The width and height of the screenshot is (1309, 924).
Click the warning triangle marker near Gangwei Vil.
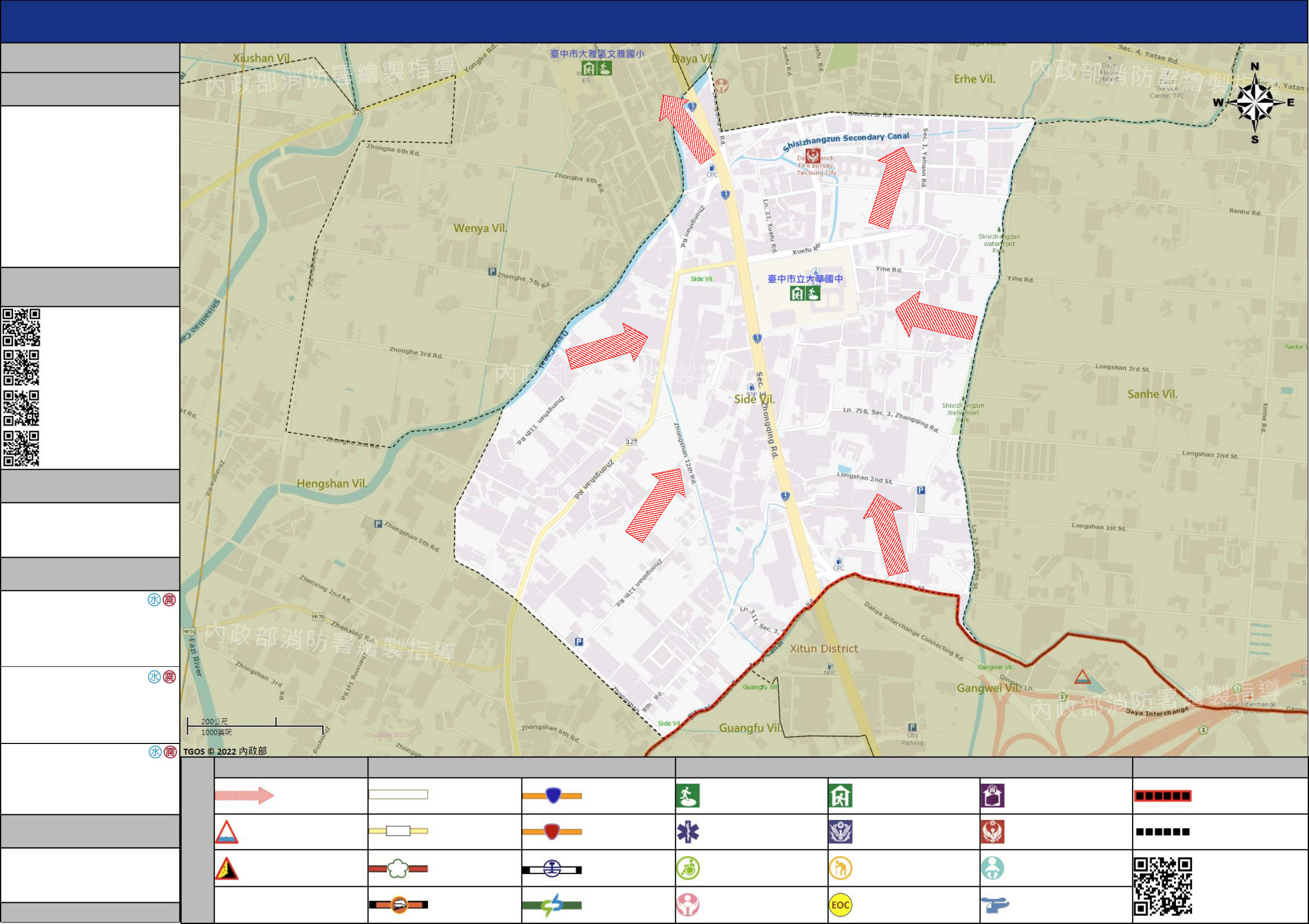1082,677
